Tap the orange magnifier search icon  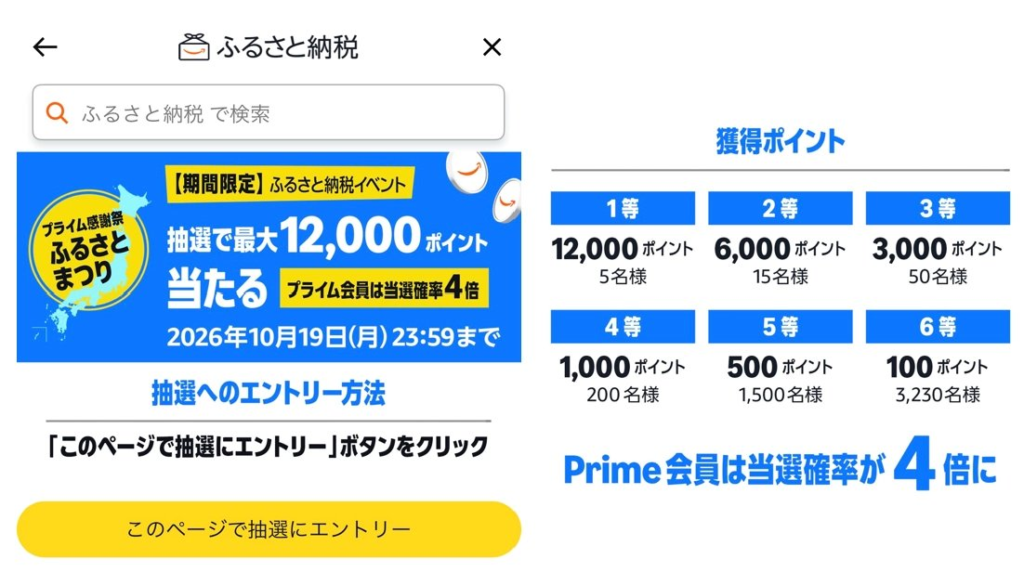click(x=57, y=113)
